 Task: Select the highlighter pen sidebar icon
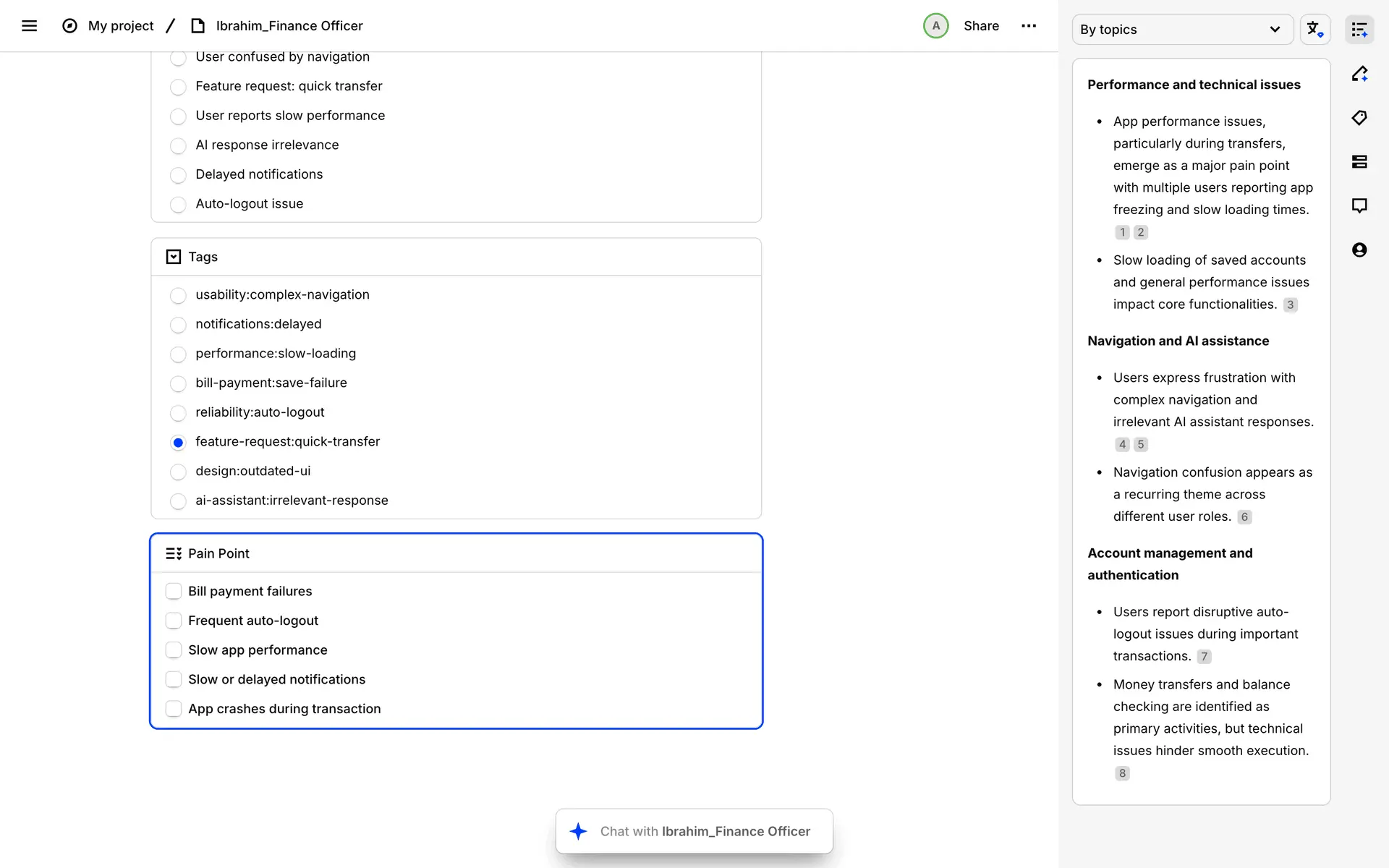[x=1359, y=74]
